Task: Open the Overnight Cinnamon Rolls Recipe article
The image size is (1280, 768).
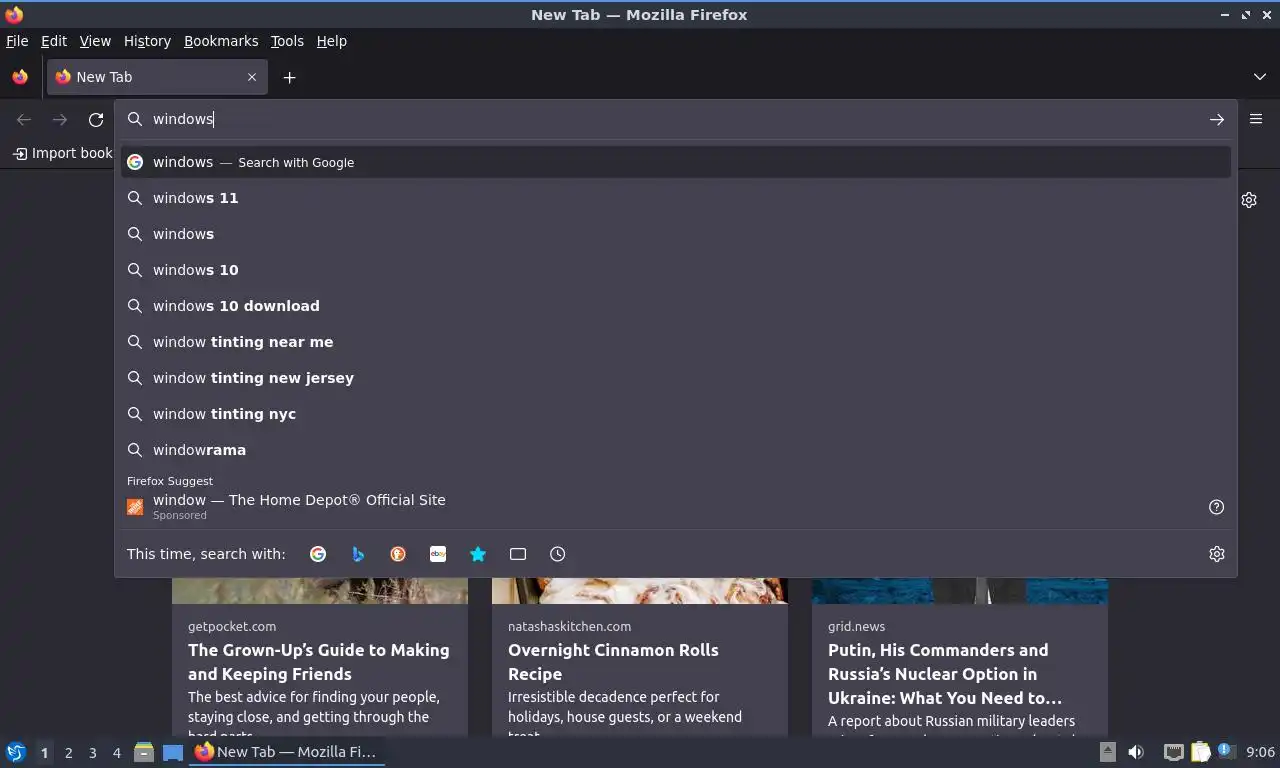Action: 613,662
